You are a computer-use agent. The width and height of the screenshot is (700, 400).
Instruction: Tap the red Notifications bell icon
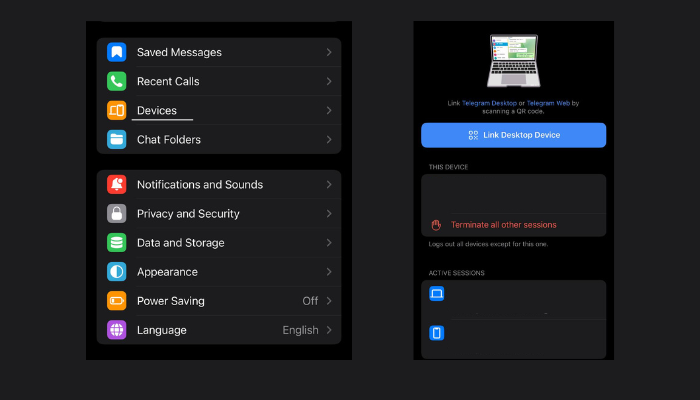point(117,184)
